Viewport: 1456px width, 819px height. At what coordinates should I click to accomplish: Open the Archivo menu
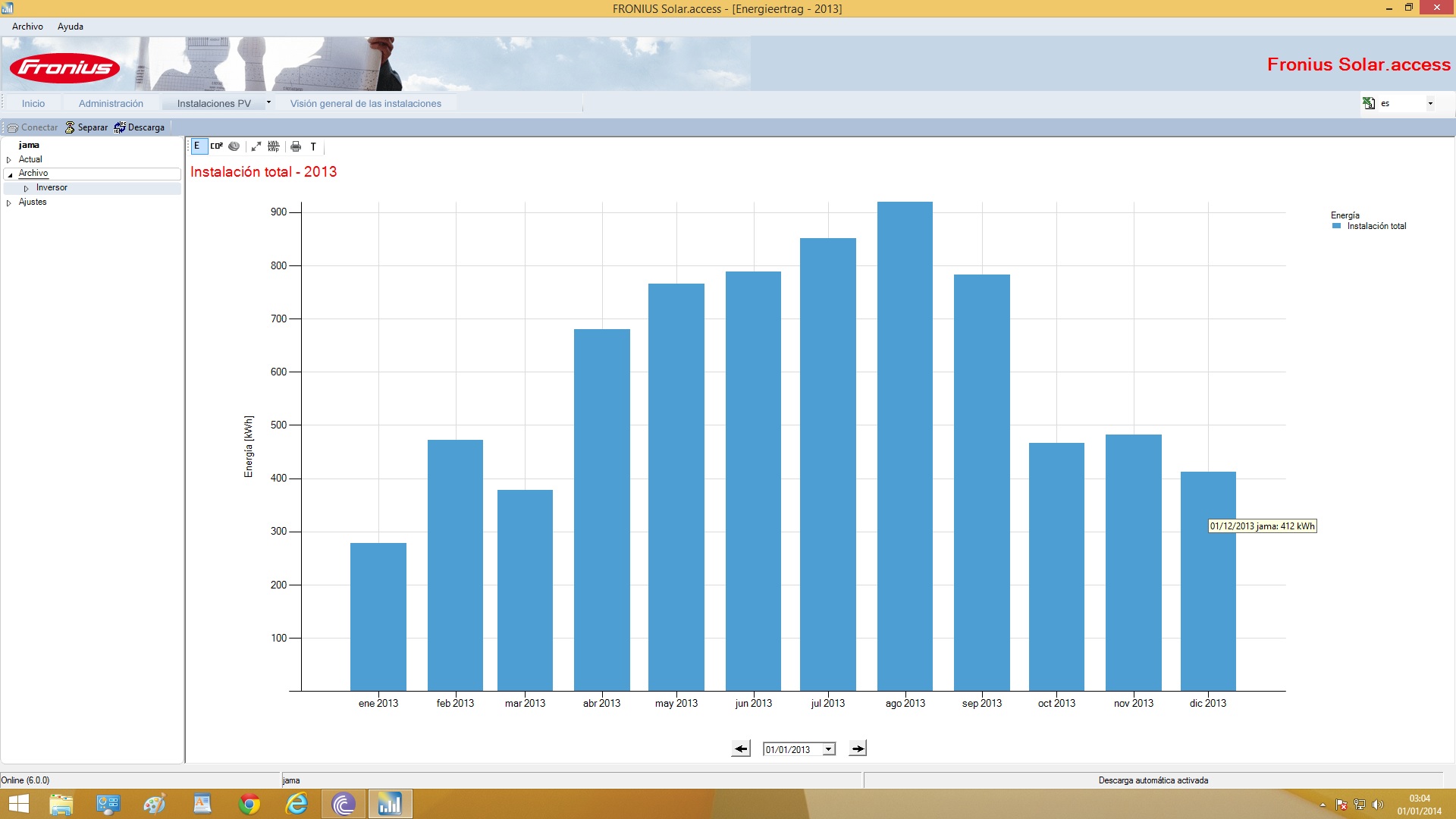(x=27, y=27)
